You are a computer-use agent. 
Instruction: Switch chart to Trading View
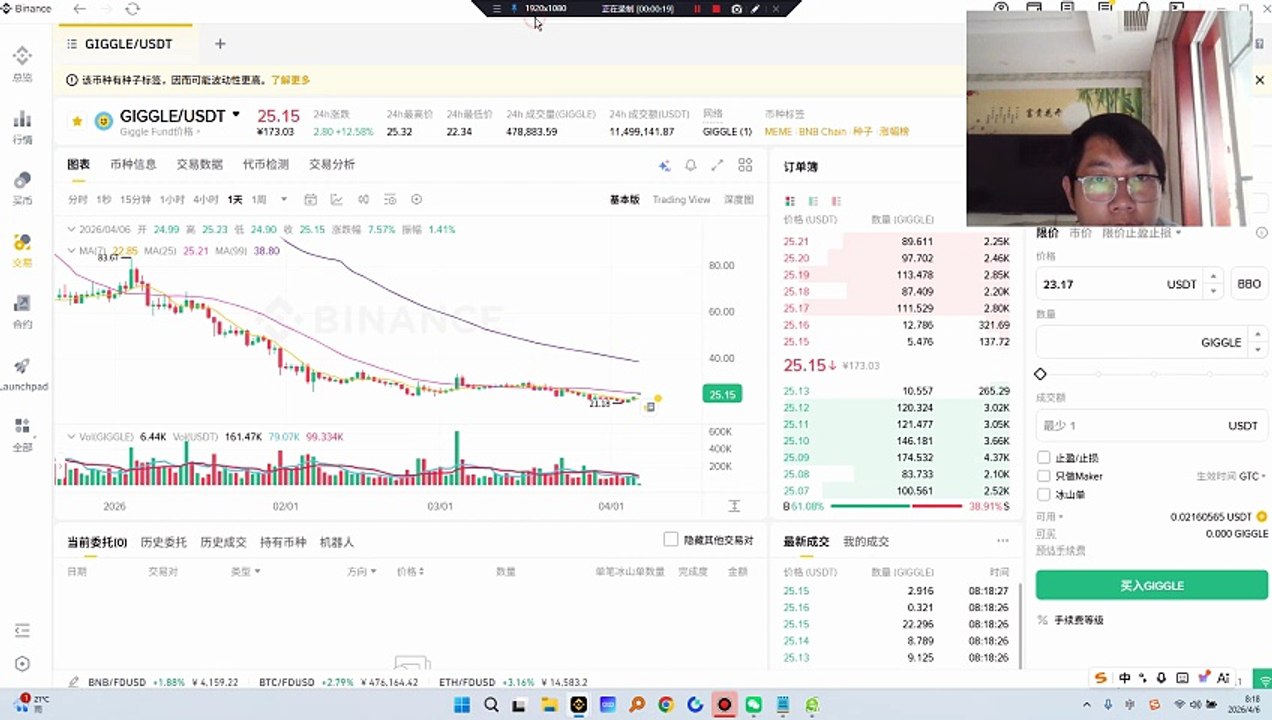click(x=681, y=200)
